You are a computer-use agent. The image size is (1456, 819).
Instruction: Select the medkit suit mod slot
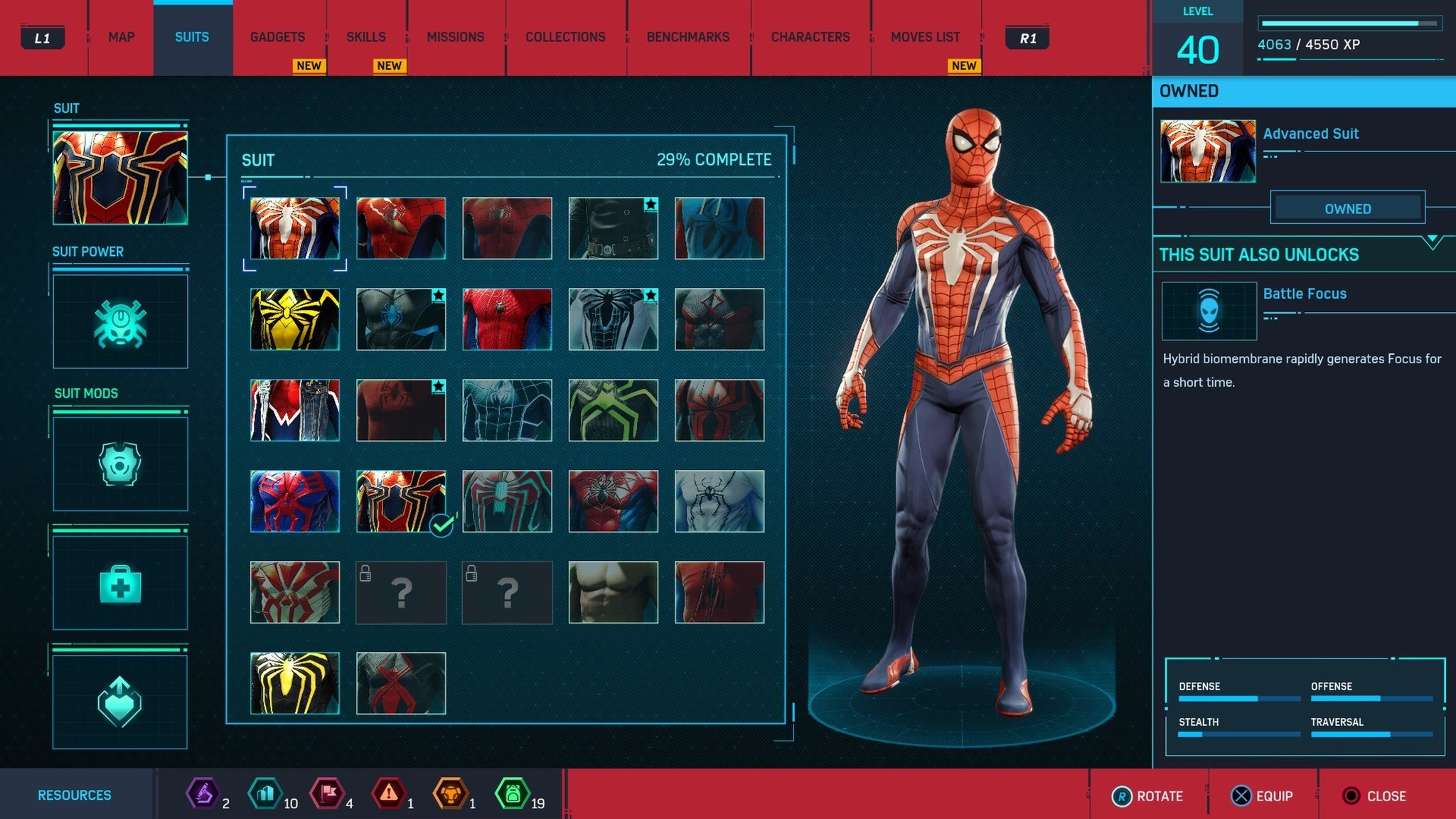[120, 583]
